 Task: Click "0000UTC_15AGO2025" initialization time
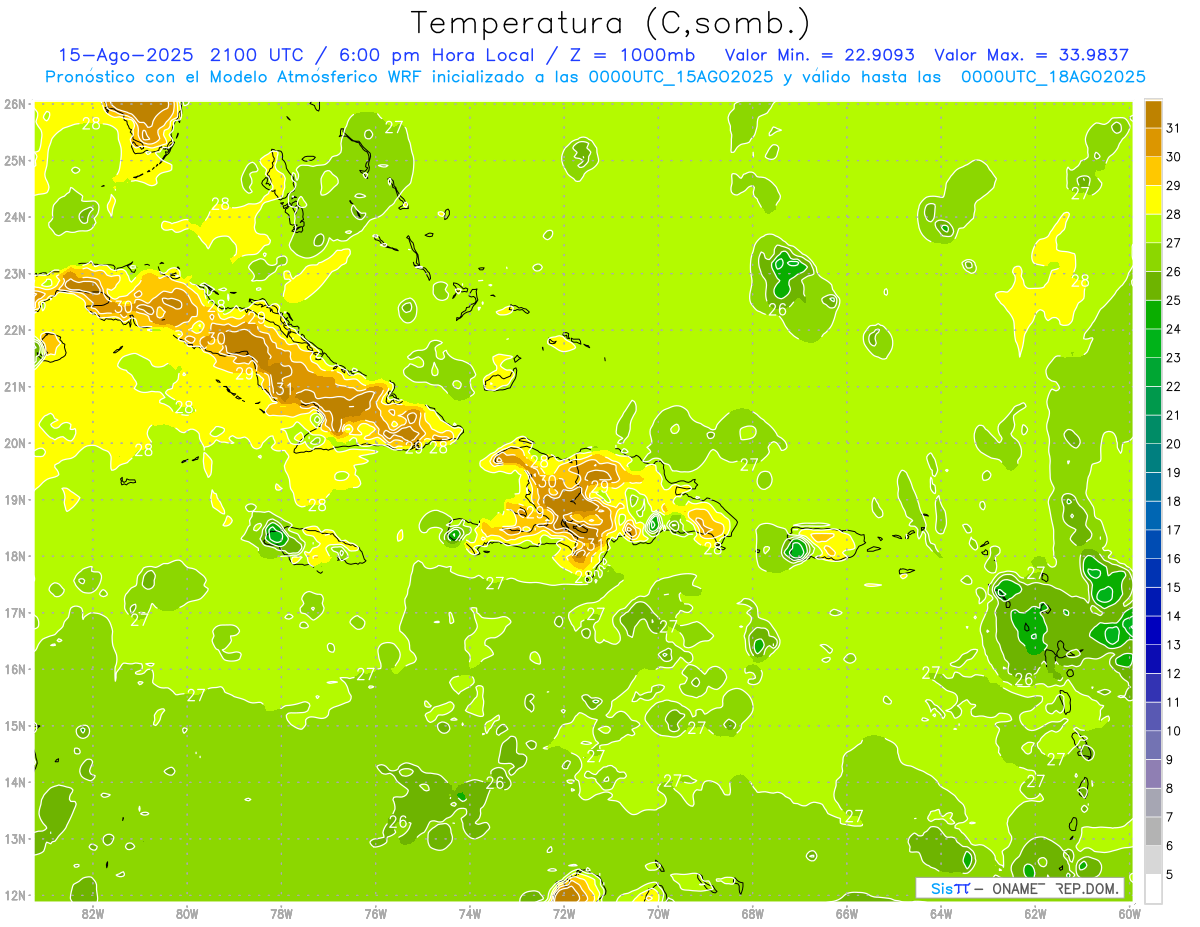coord(681,77)
